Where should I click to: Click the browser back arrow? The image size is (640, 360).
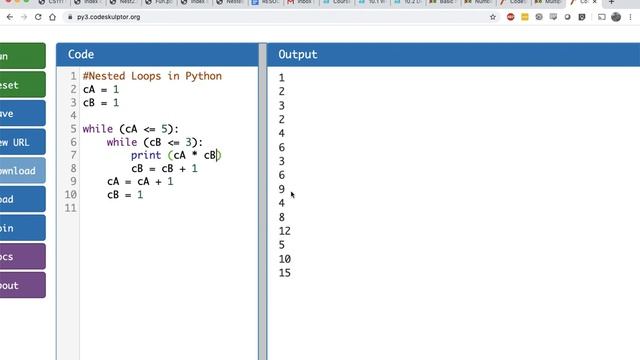point(10,17)
